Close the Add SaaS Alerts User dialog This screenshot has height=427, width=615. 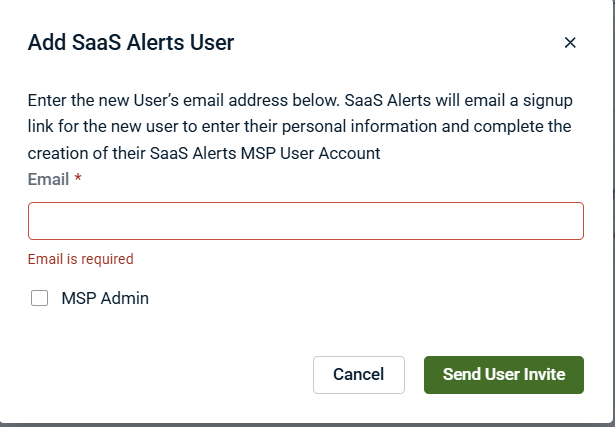pos(570,42)
